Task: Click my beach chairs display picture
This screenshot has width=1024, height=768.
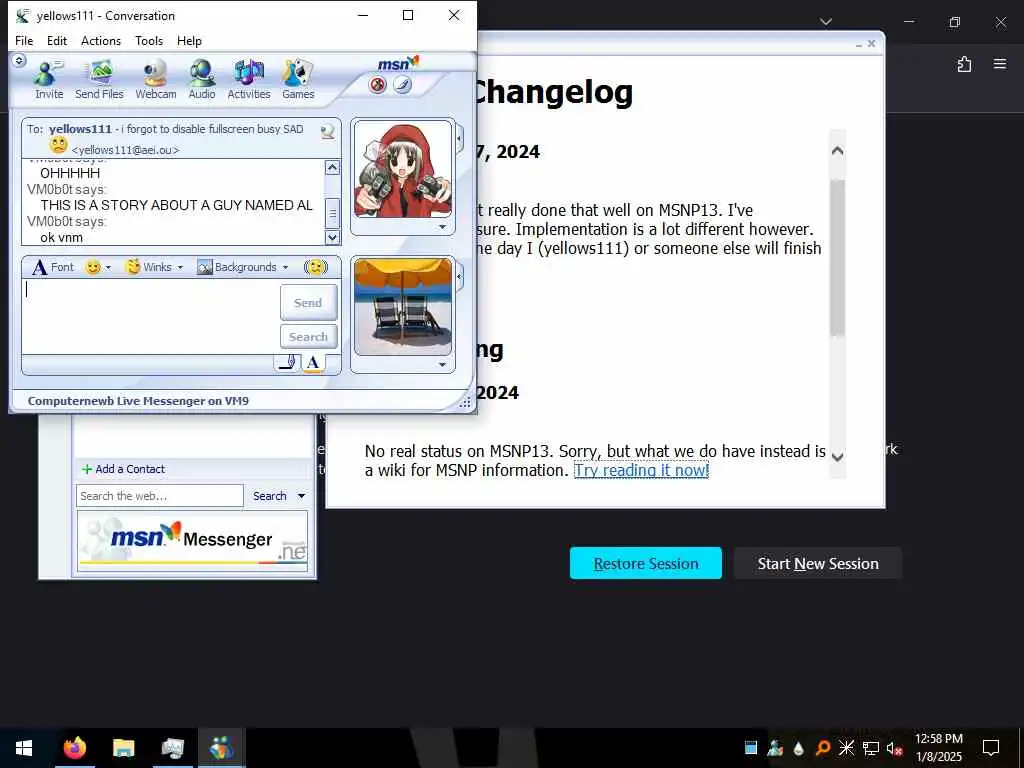Action: [403, 307]
